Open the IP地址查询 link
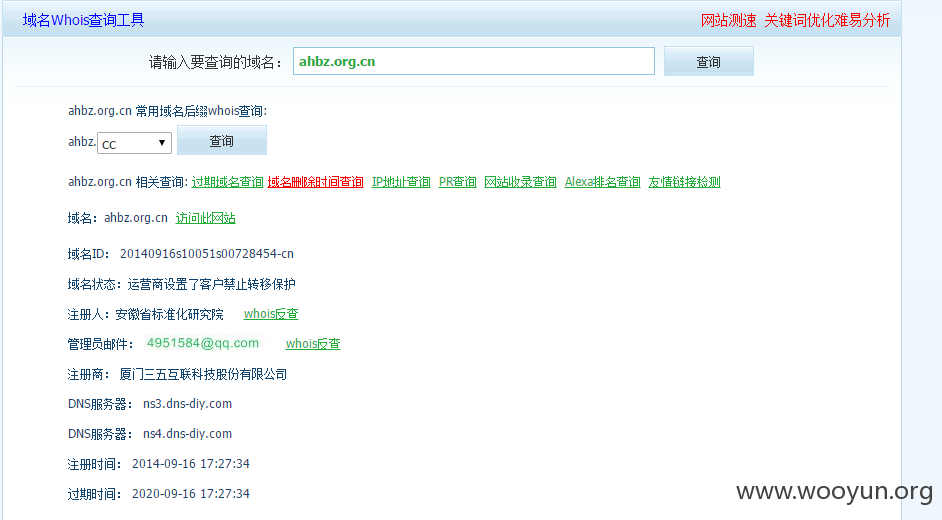942x520 pixels. (x=401, y=182)
